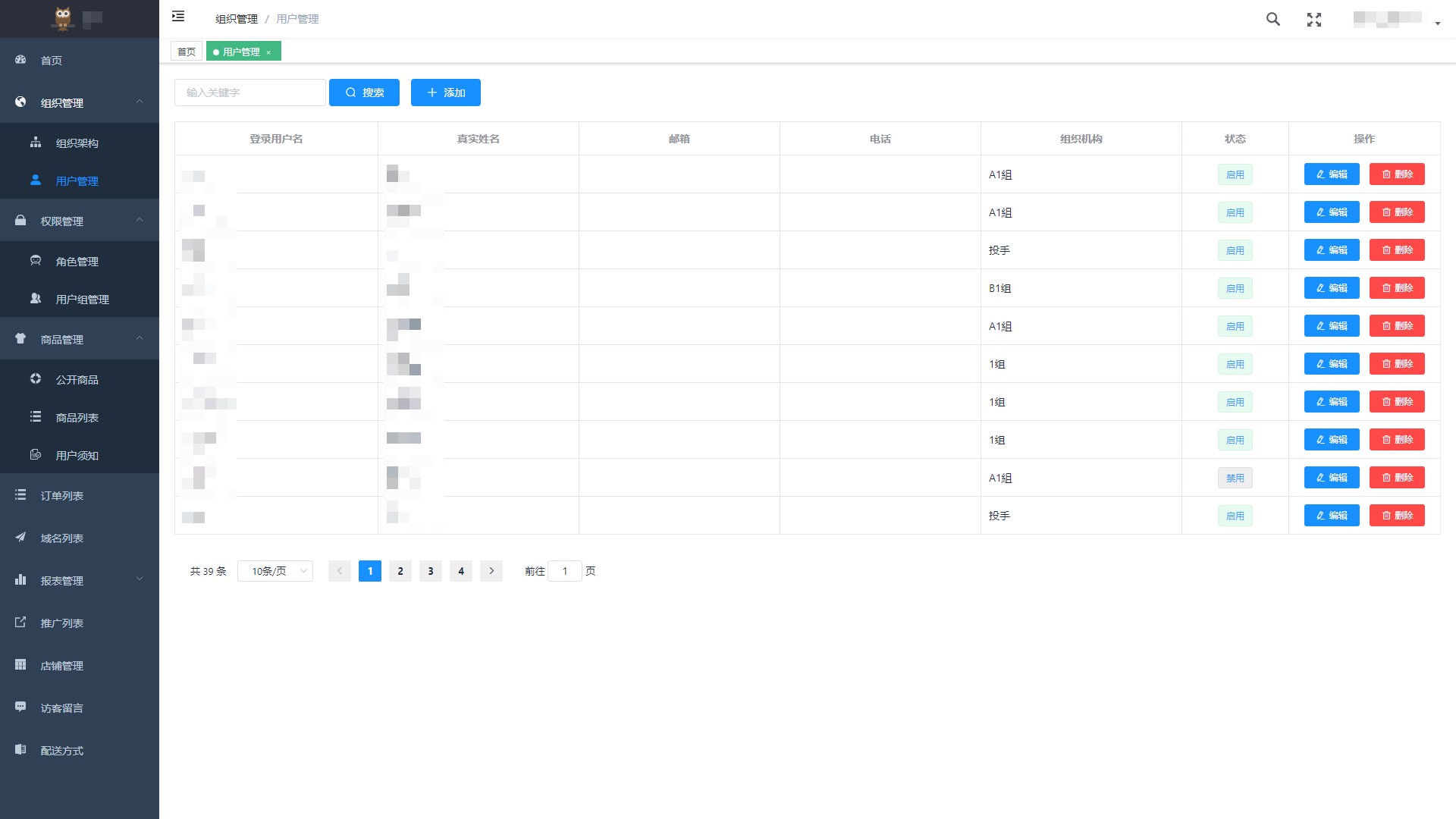Screen dimensions: 1456x819
Task: Click the search magnifier icon in header
Action: coord(1272,20)
